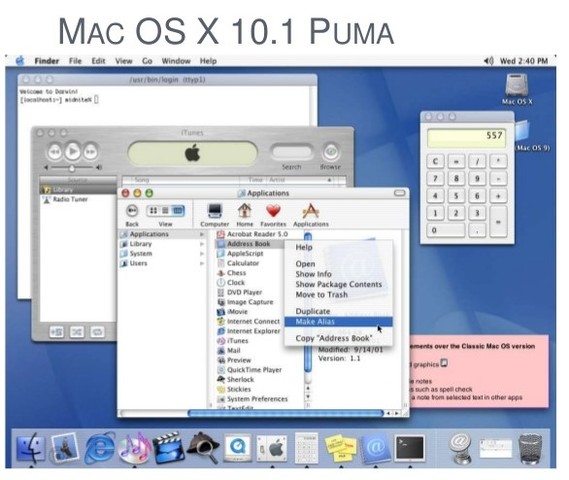
Task: Launch iMovie clapperboard in the dock
Action: pos(168,448)
